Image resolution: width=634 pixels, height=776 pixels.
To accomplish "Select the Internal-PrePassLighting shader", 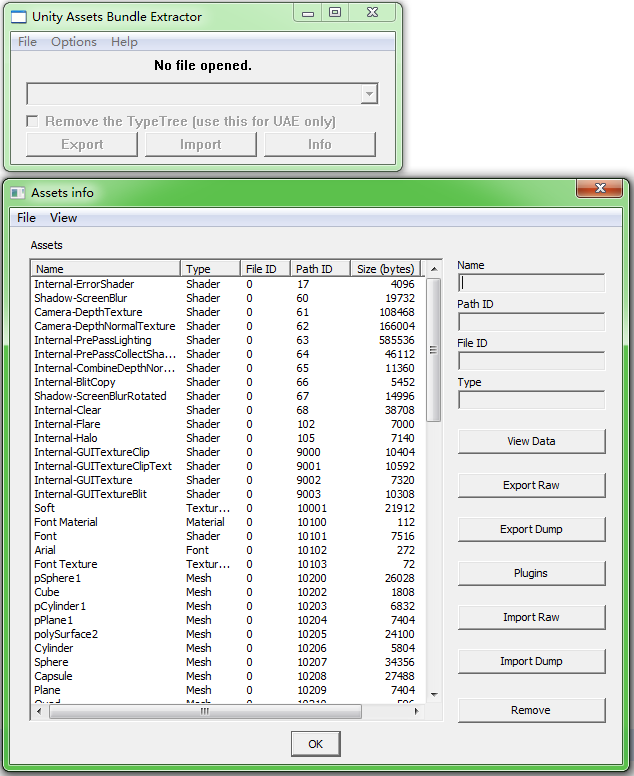I will (x=228, y=340).
